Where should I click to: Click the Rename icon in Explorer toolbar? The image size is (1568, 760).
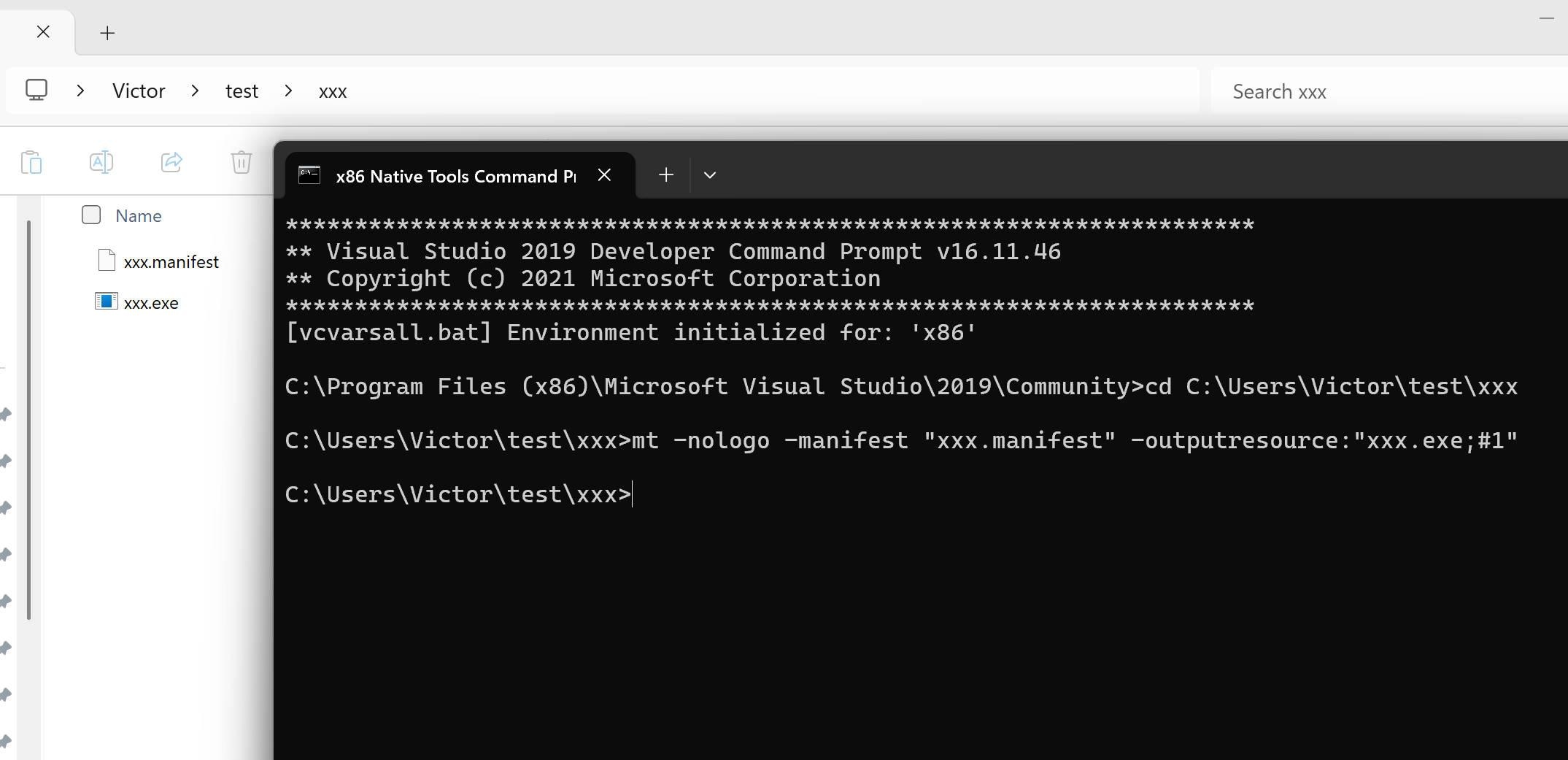[x=101, y=162]
